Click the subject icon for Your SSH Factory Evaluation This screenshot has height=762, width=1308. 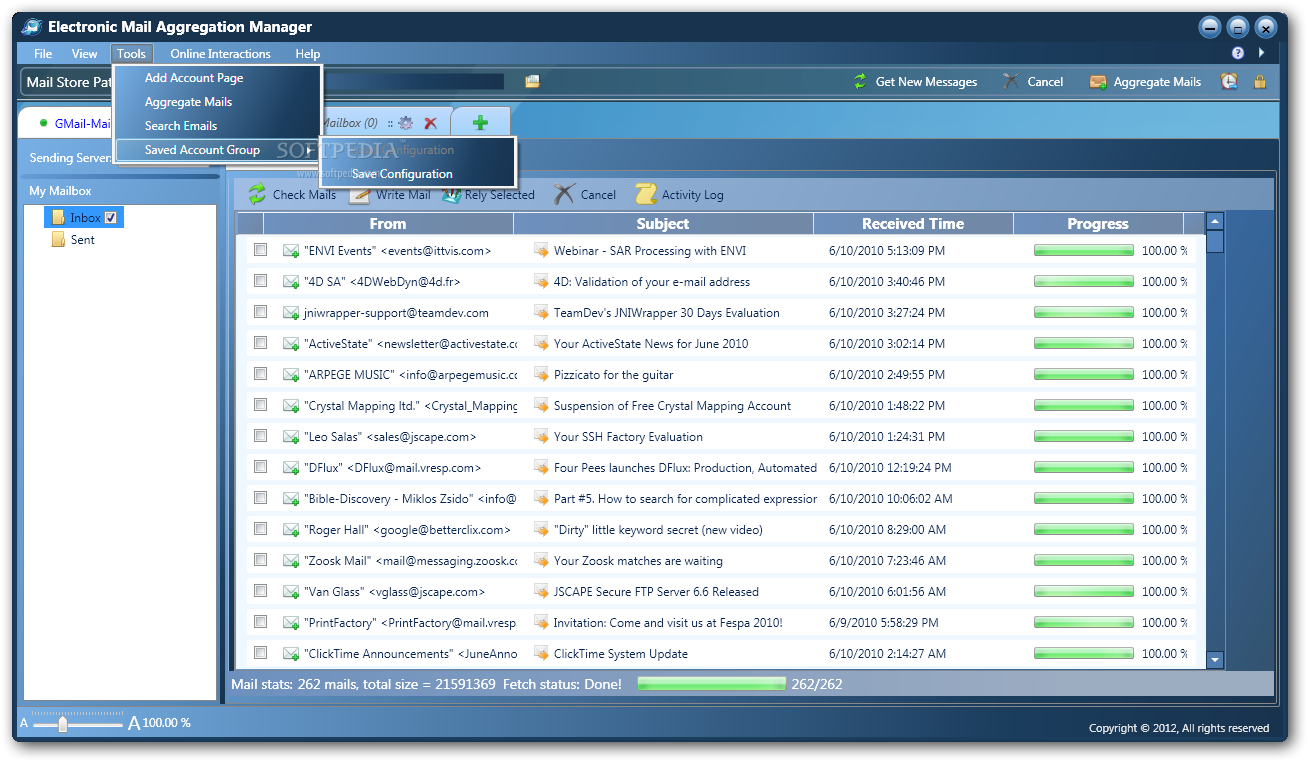541,437
